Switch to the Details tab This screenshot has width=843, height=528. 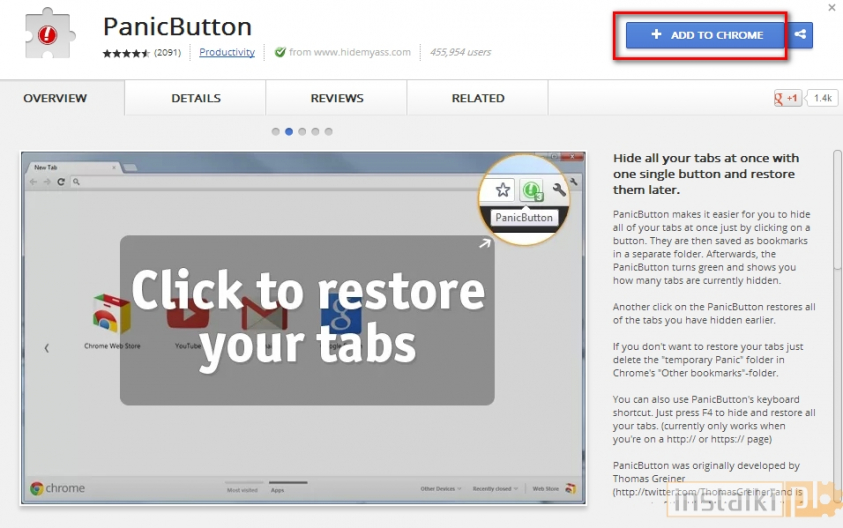coord(195,98)
